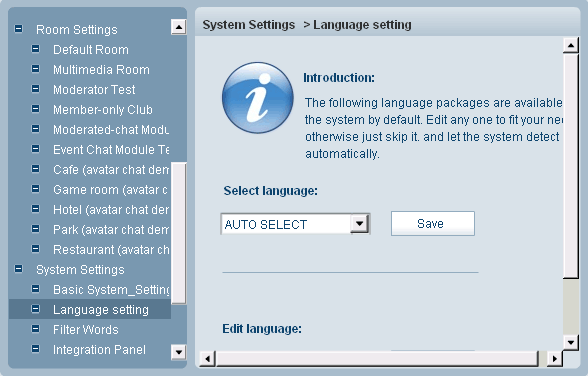Open Moderator Test room item
This screenshot has width=588, height=376.
94,90
